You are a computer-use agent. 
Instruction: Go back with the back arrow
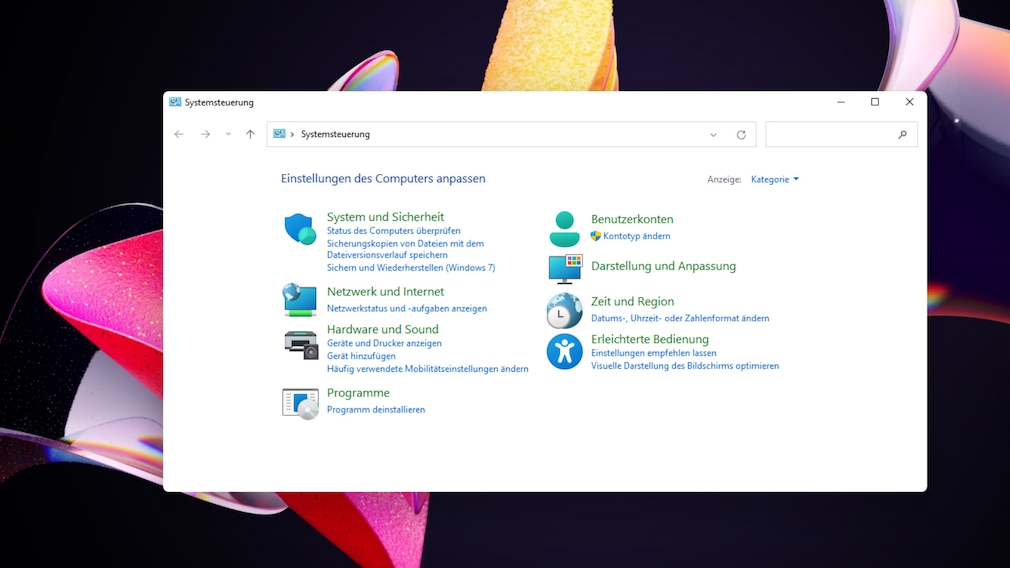coord(179,135)
